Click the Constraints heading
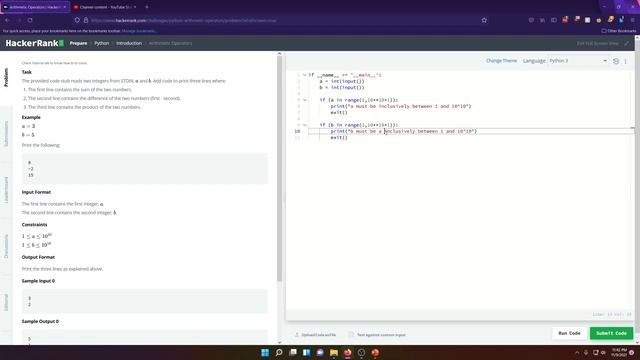The width and height of the screenshot is (640, 360). [34, 224]
